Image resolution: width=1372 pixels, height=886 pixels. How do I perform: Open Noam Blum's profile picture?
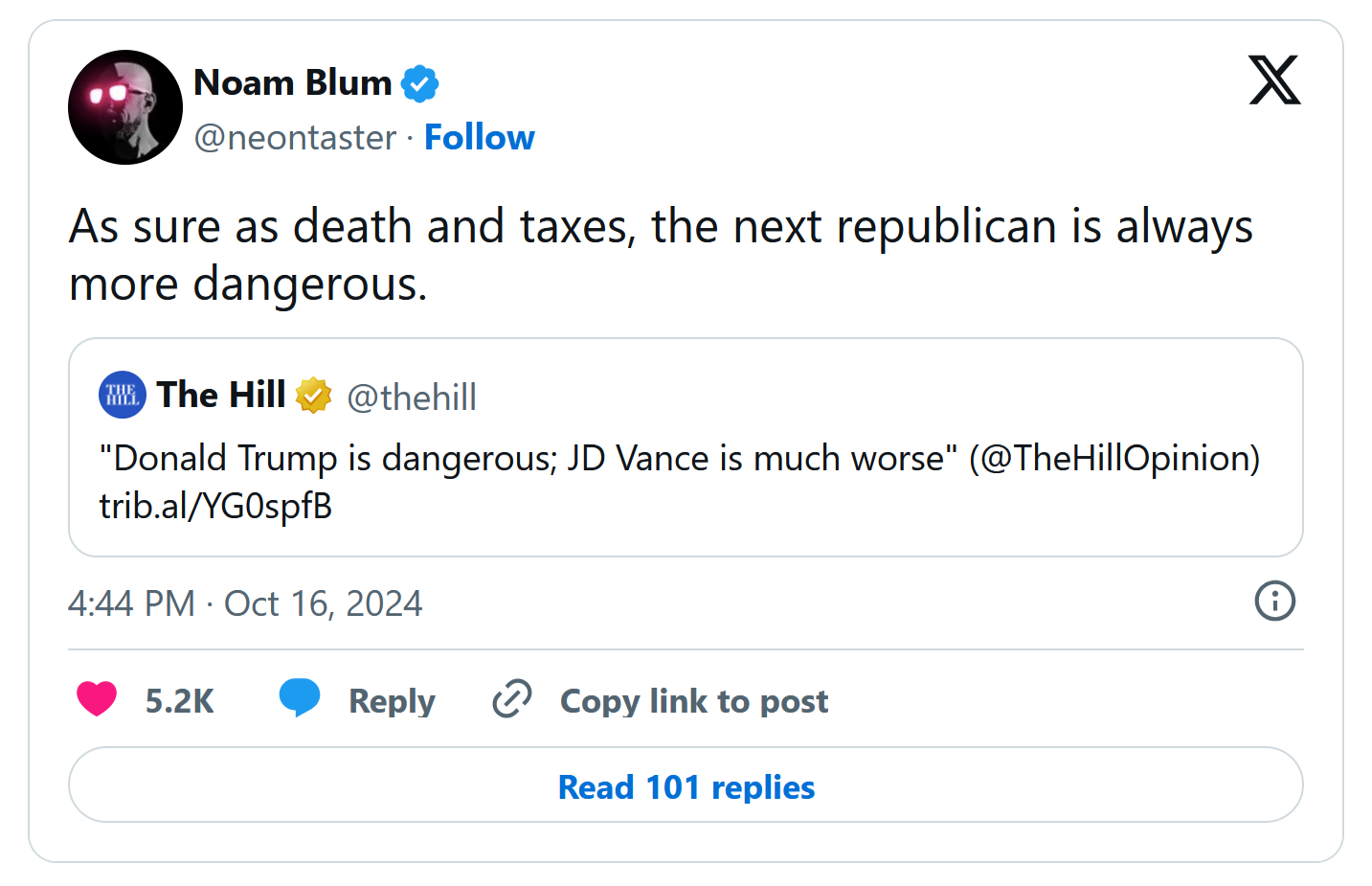point(125,107)
